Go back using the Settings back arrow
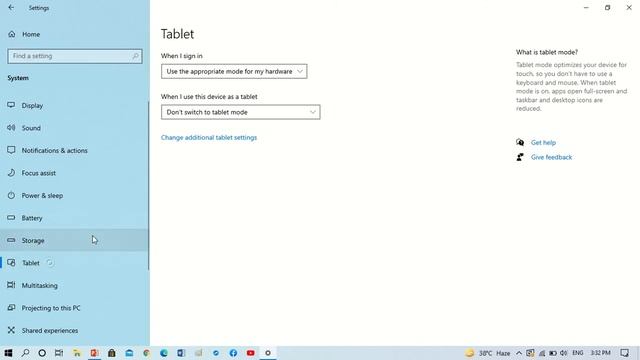This screenshot has height=360, width=640. [x=11, y=7]
